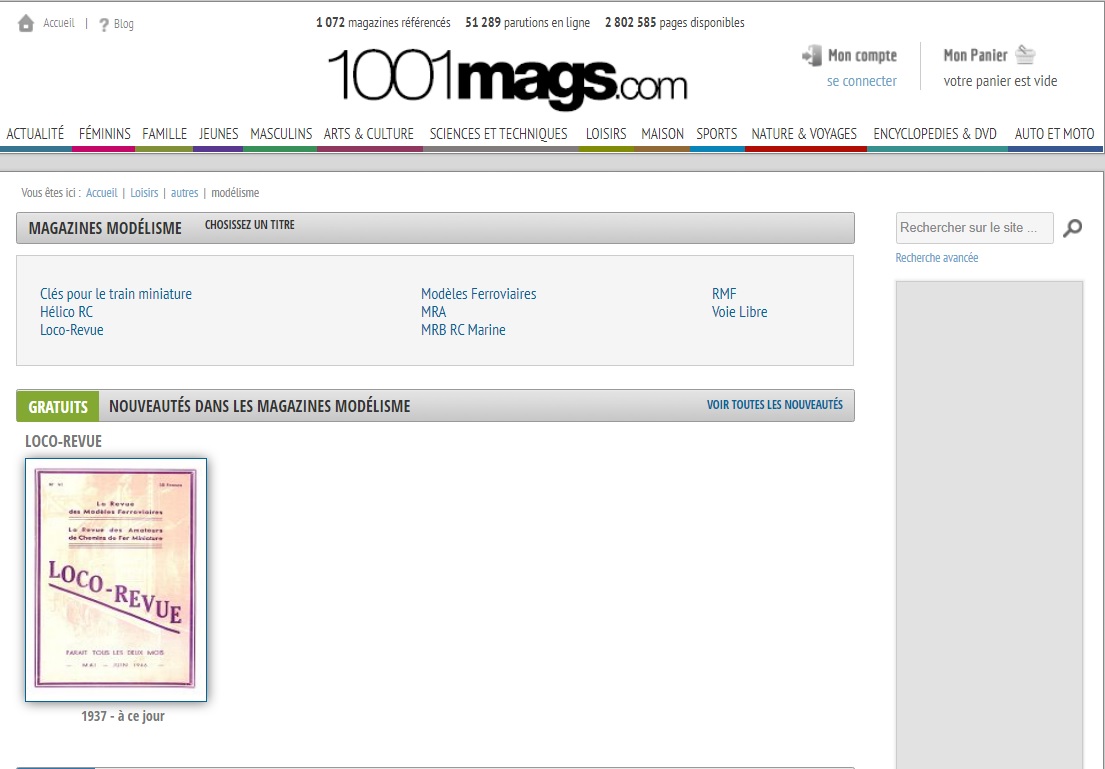
Task: Open the AUTO ET MOTO menu
Action: coord(1054,134)
